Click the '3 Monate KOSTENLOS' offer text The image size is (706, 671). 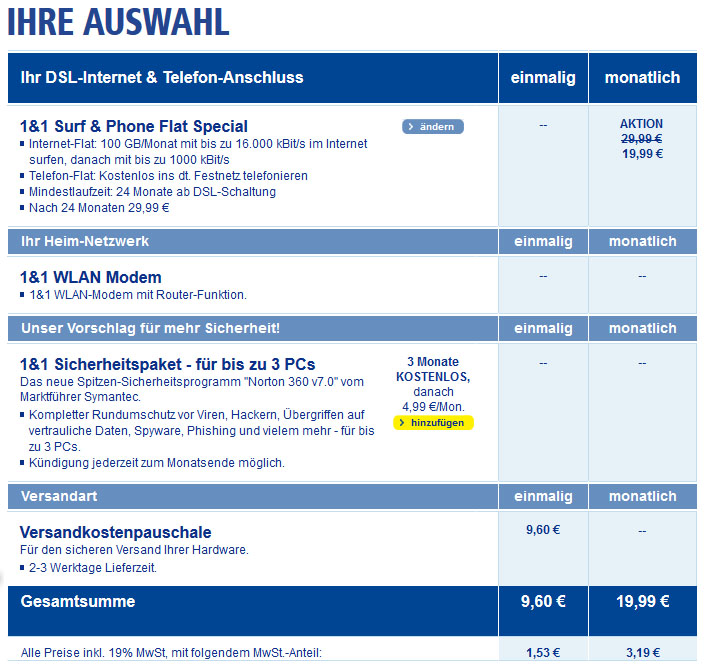[x=433, y=369]
